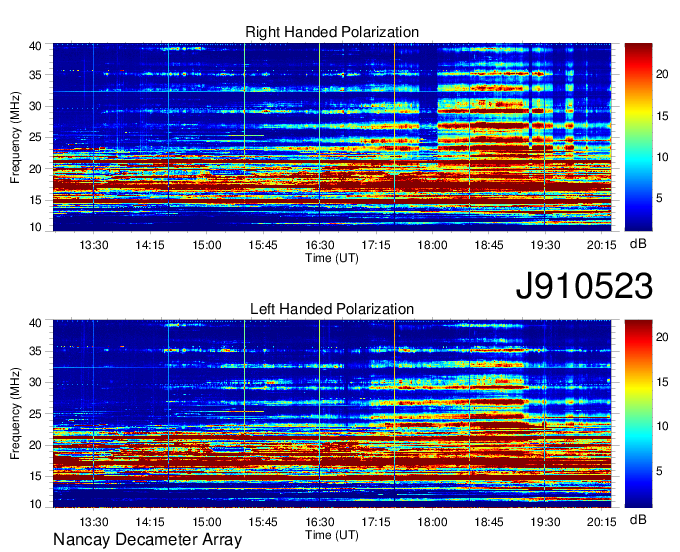Click the bottom plot's "Frequency (MHz)" axis label
This screenshot has width=680, height=552.
tap(15, 414)
